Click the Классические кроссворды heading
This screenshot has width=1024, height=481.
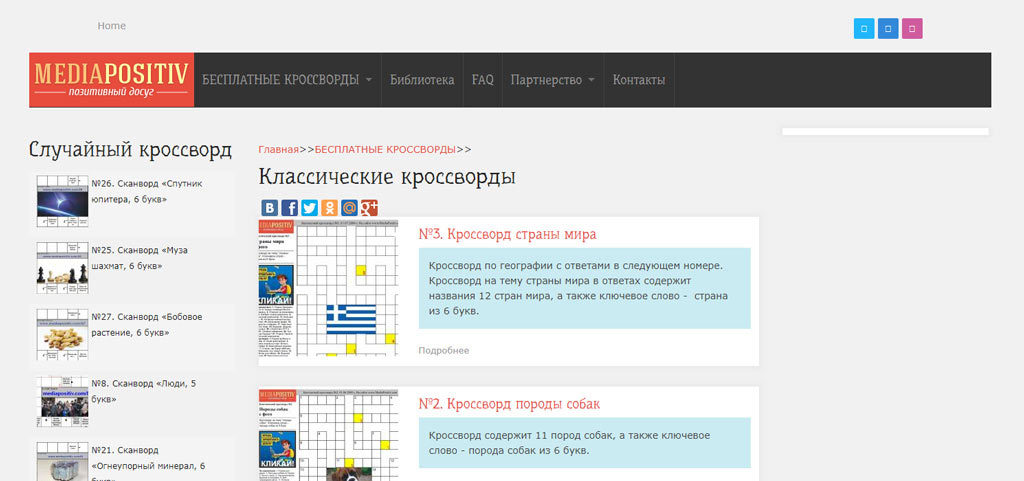tap(387, 177)
